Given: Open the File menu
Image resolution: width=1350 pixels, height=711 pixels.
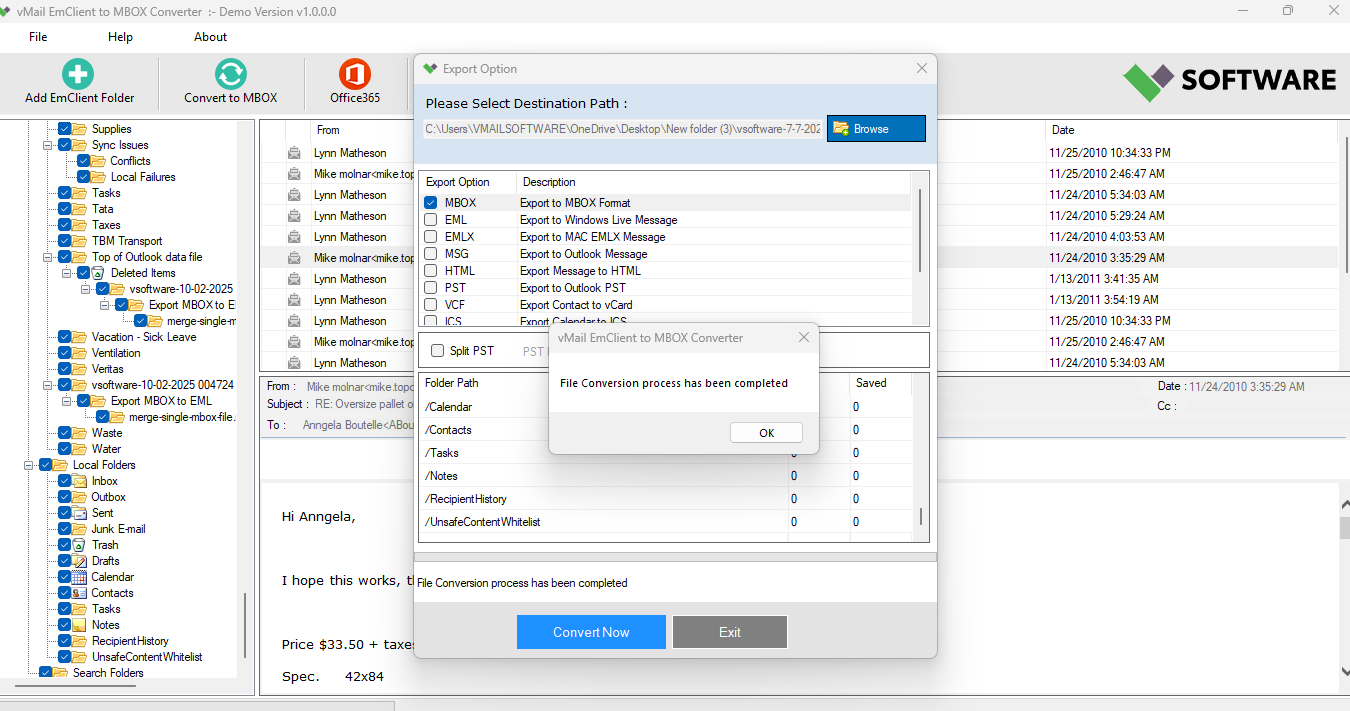Looking at the screenshot, I should coord(38,37).
